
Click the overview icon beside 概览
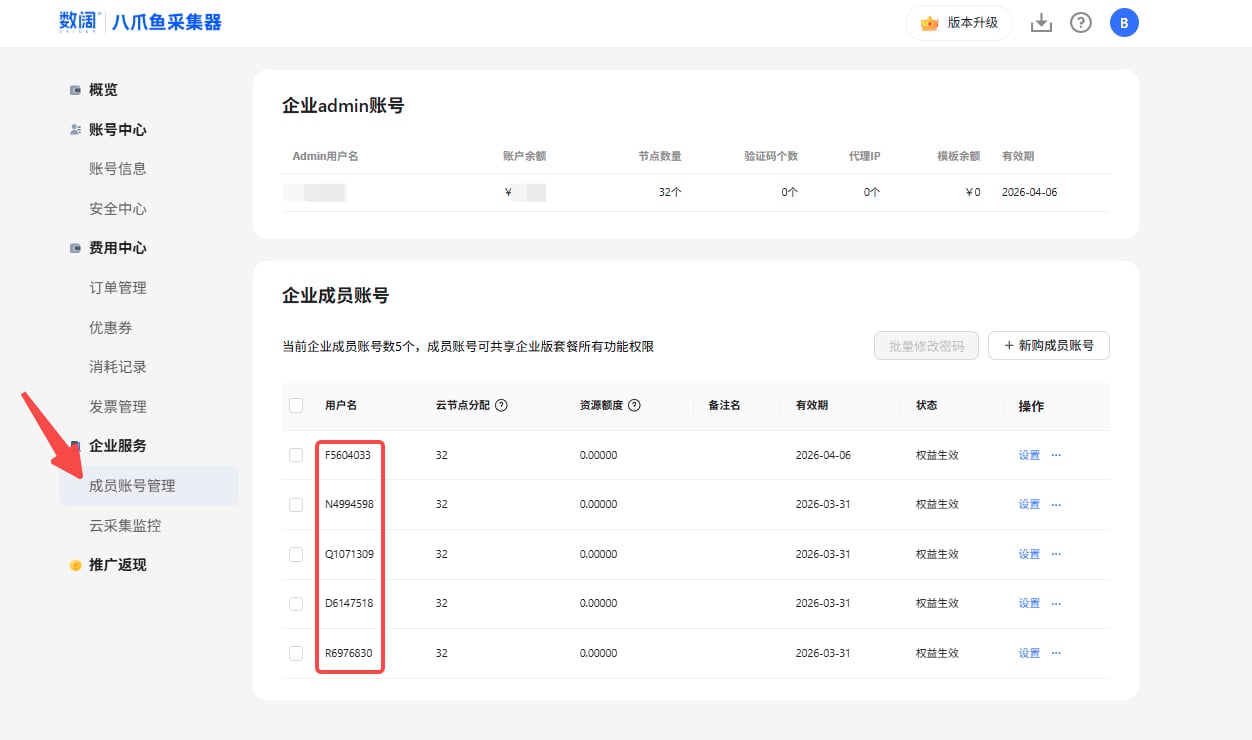(75, 90)
